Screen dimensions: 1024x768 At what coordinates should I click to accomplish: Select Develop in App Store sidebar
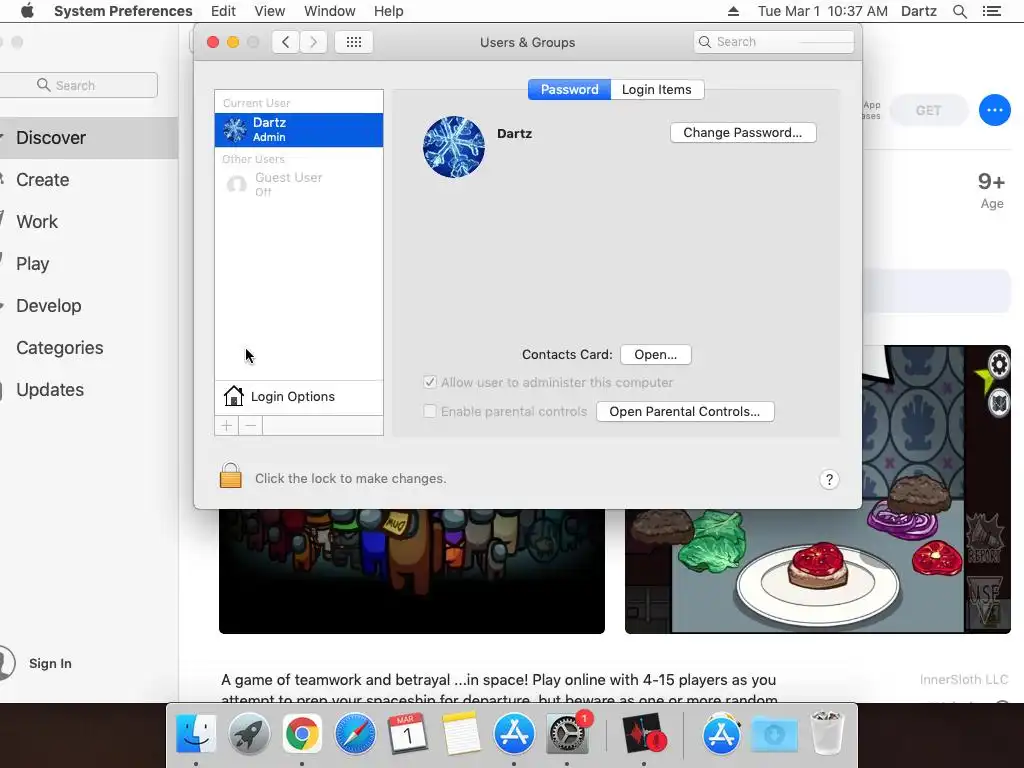pyautogui.click(x=88, y=306)
